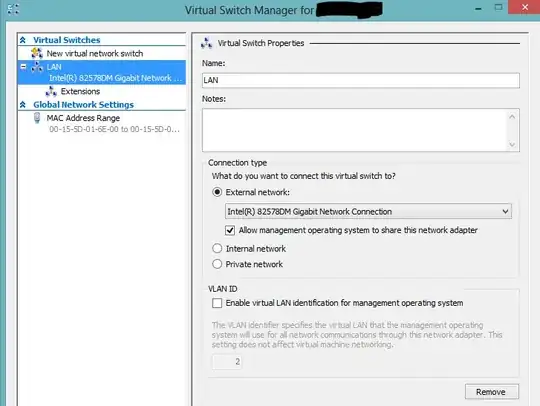Click the Notes scrollbar down arrow

click(512, 144)
